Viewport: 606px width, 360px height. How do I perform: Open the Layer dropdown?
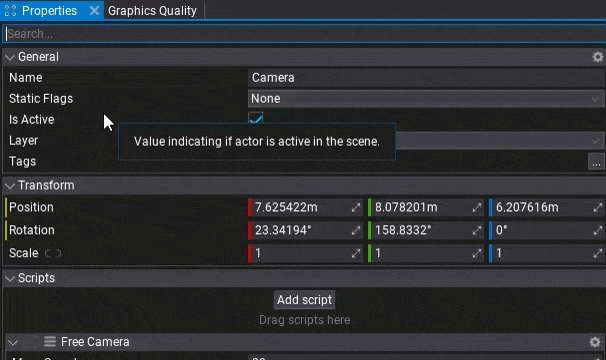pos(499,141)
